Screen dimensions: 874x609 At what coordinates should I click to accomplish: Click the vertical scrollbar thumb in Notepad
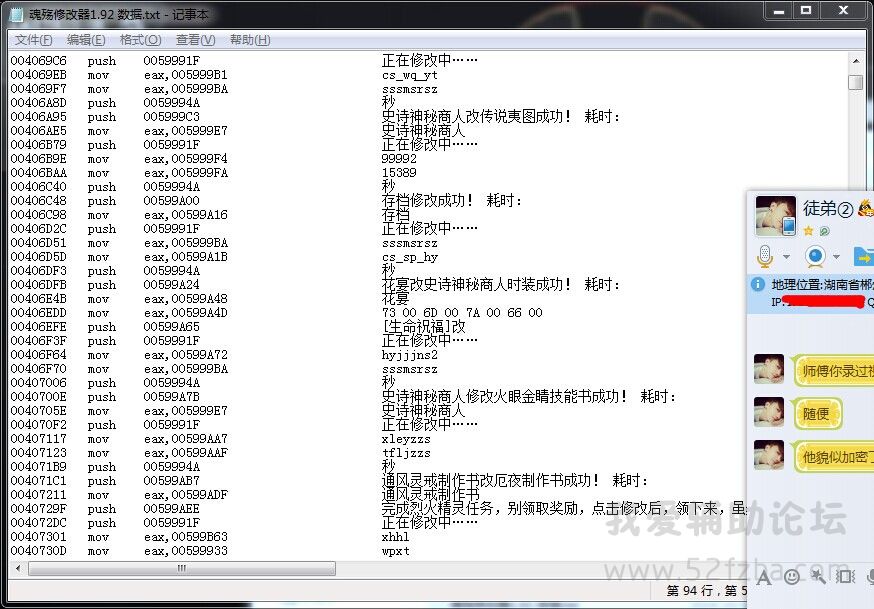pyautogui.click(x=856, y=82)
